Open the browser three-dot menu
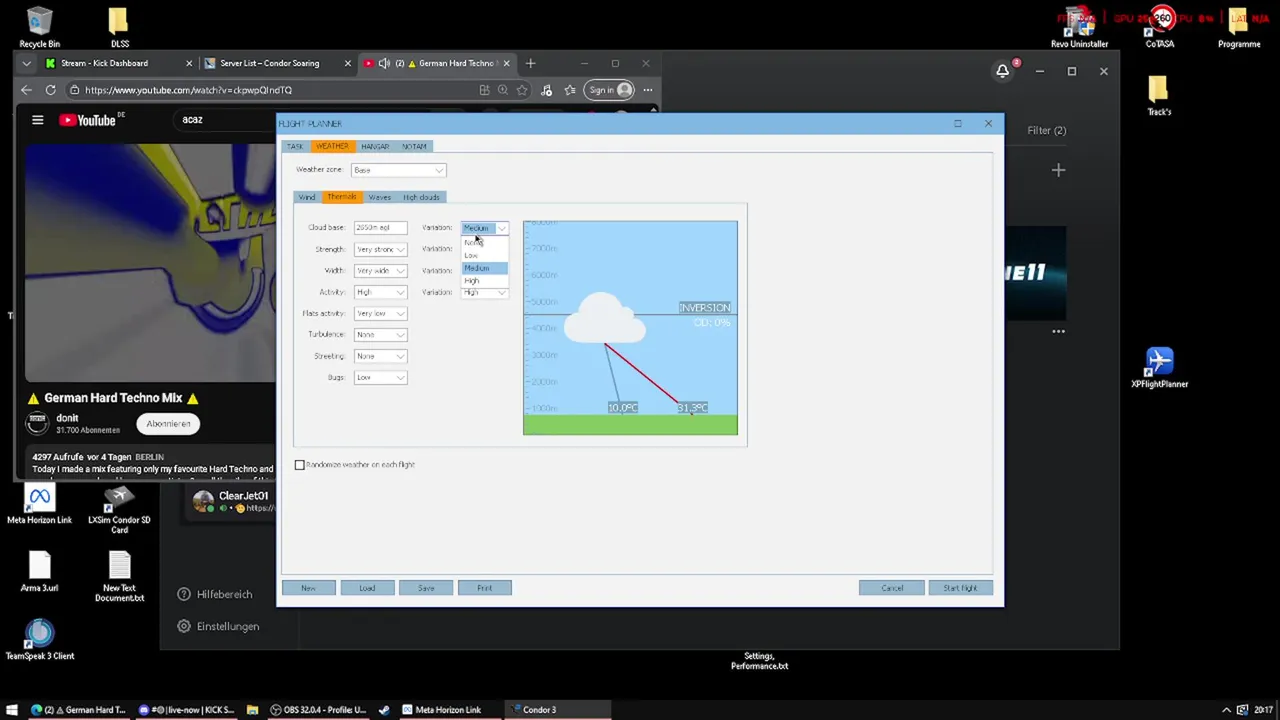Screen dimensions: 1280x720 pyautogui.click(x=647, y=90)
